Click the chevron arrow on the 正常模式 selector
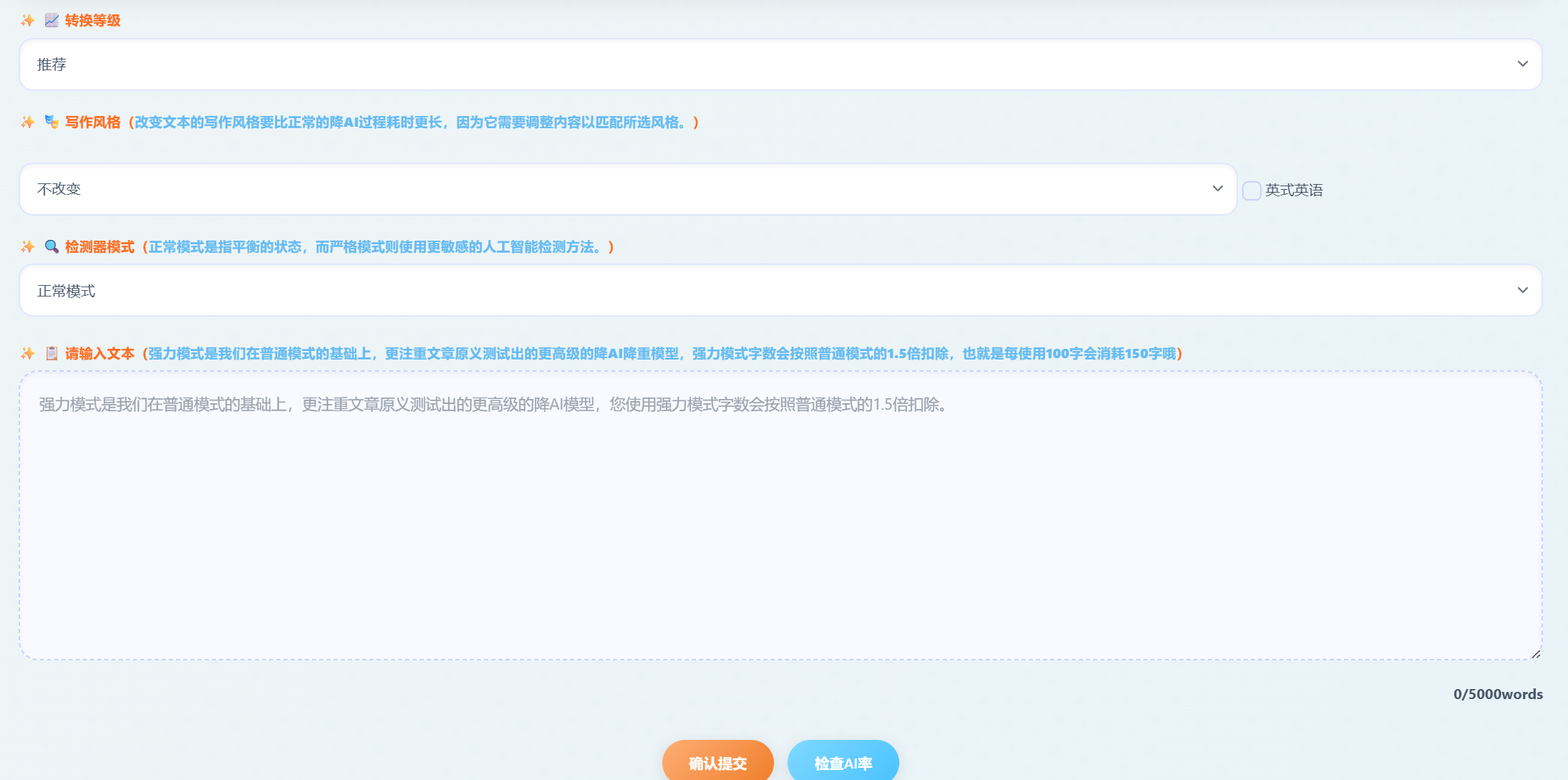Image resolution: width=1568 pixels, height=780 pixels. tap(1523, 290)
